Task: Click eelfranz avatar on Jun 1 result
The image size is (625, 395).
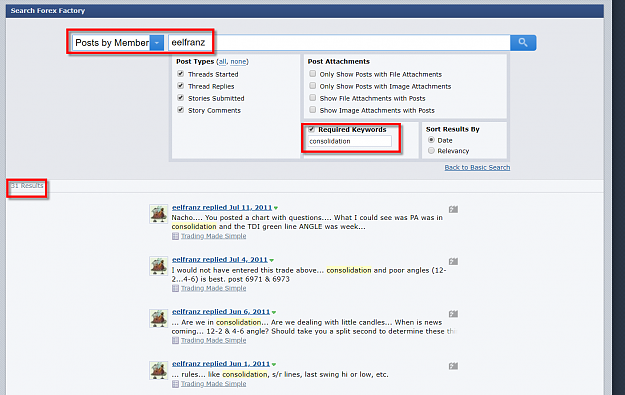Action: coord(159,371)
